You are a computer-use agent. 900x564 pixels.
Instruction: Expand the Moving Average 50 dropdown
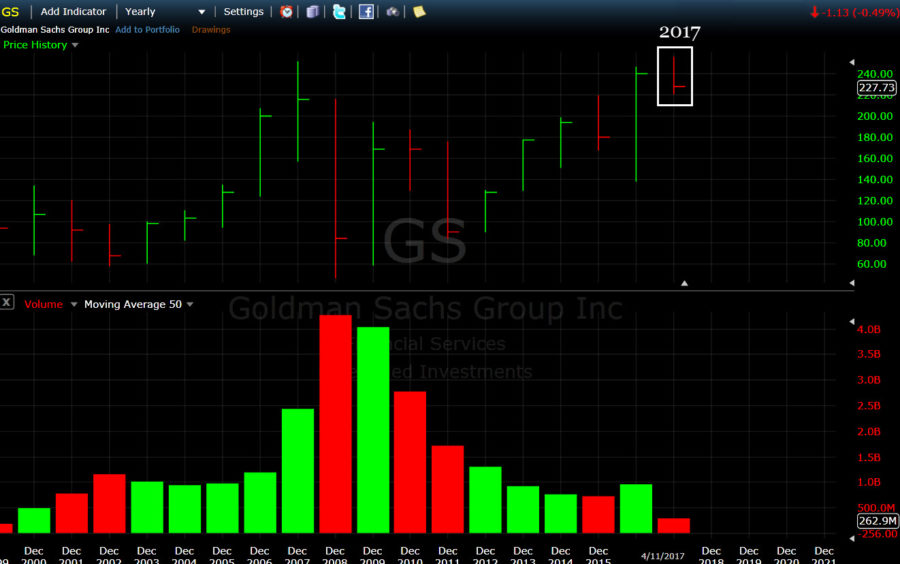190,304
